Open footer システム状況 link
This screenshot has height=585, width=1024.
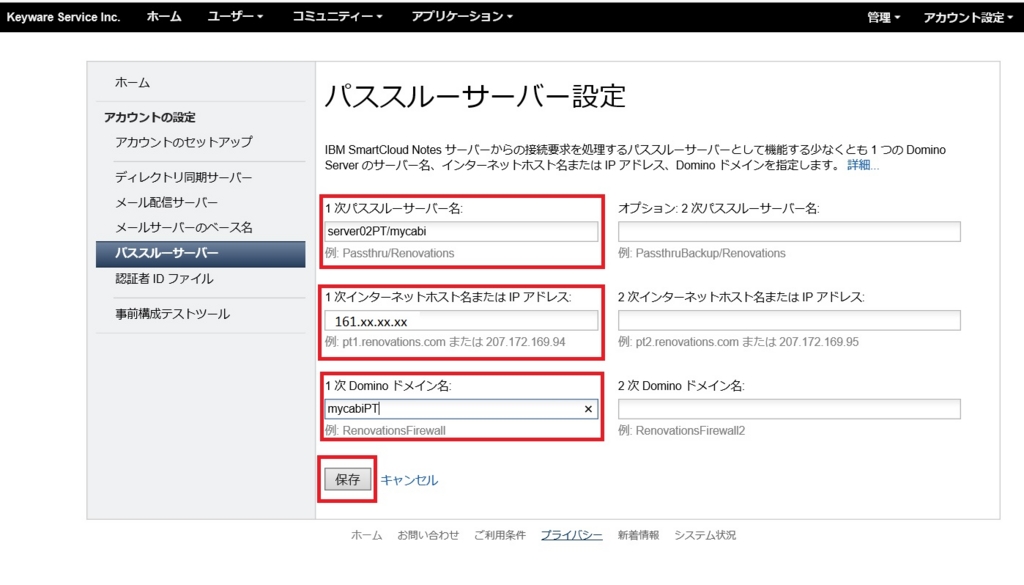tap(705, 535)
